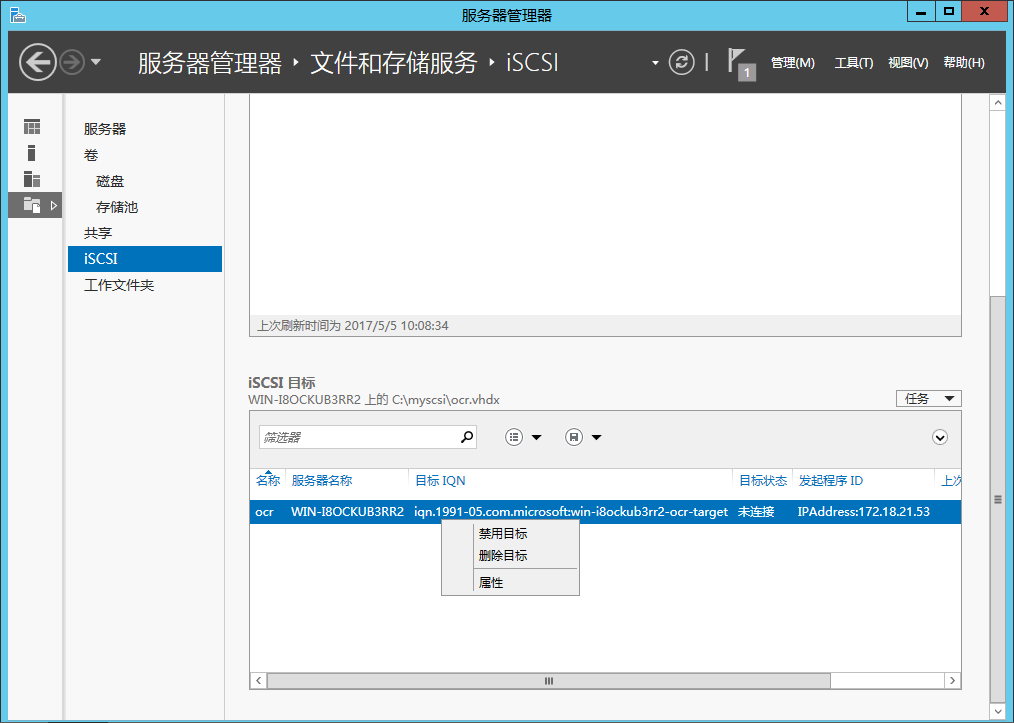This screenshot has width=1014, height=723.
Task: Open the 视图(V) menu
Action: pos(908,63)
